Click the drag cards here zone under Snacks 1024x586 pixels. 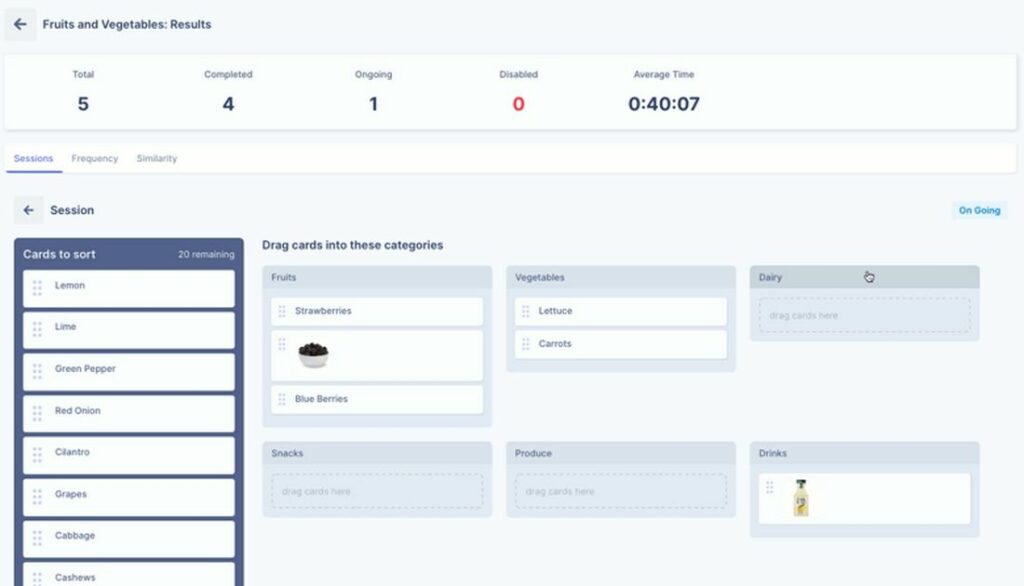[x=375, y=492]
